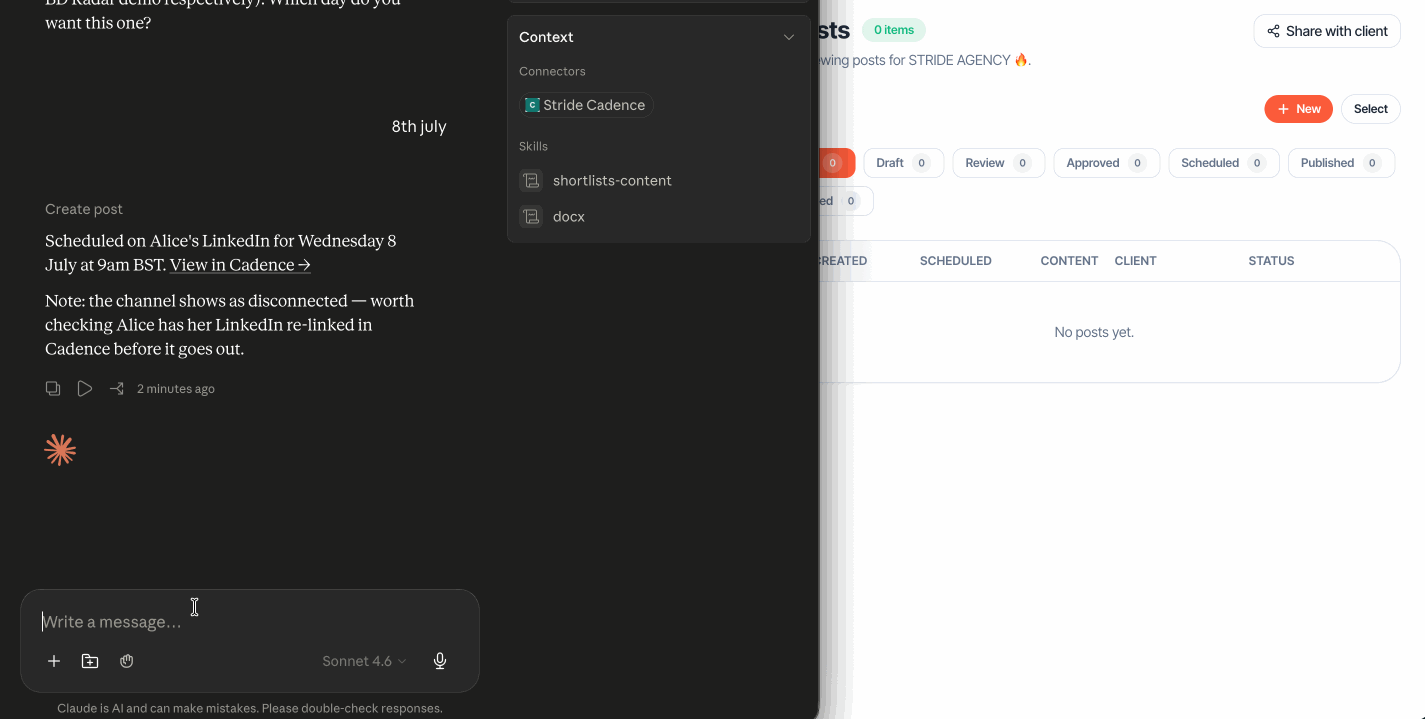Create a New post

coord(1298,109)
